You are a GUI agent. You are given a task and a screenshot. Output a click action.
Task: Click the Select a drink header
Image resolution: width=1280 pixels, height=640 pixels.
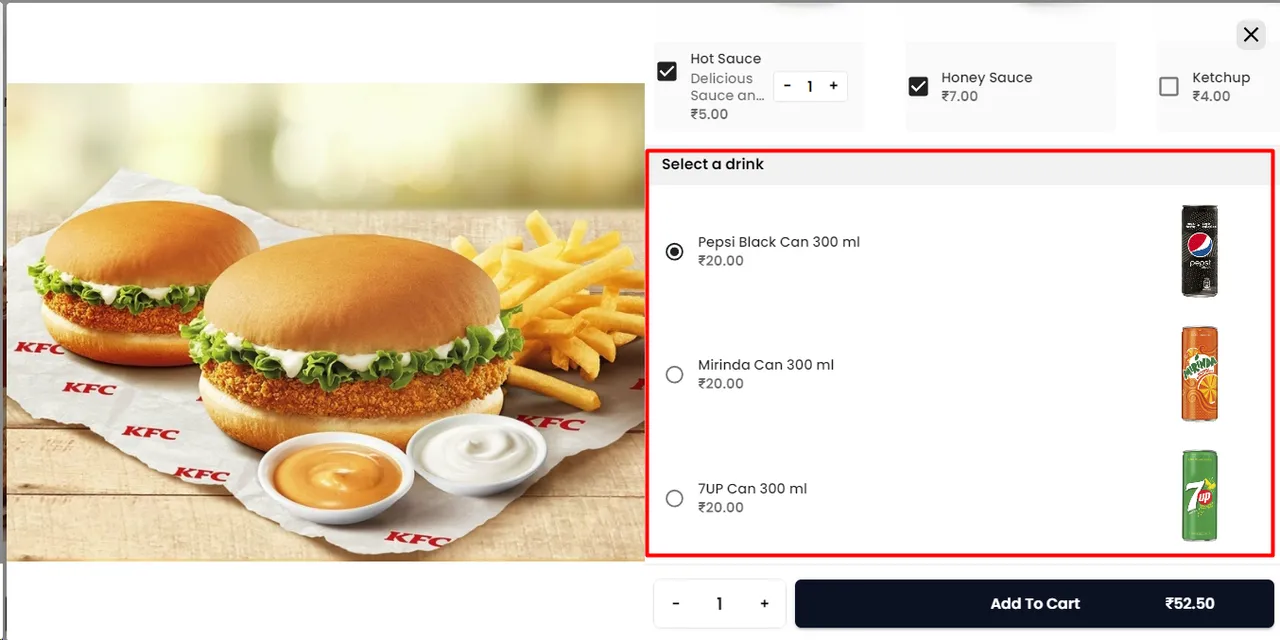[x=712, y=164]
